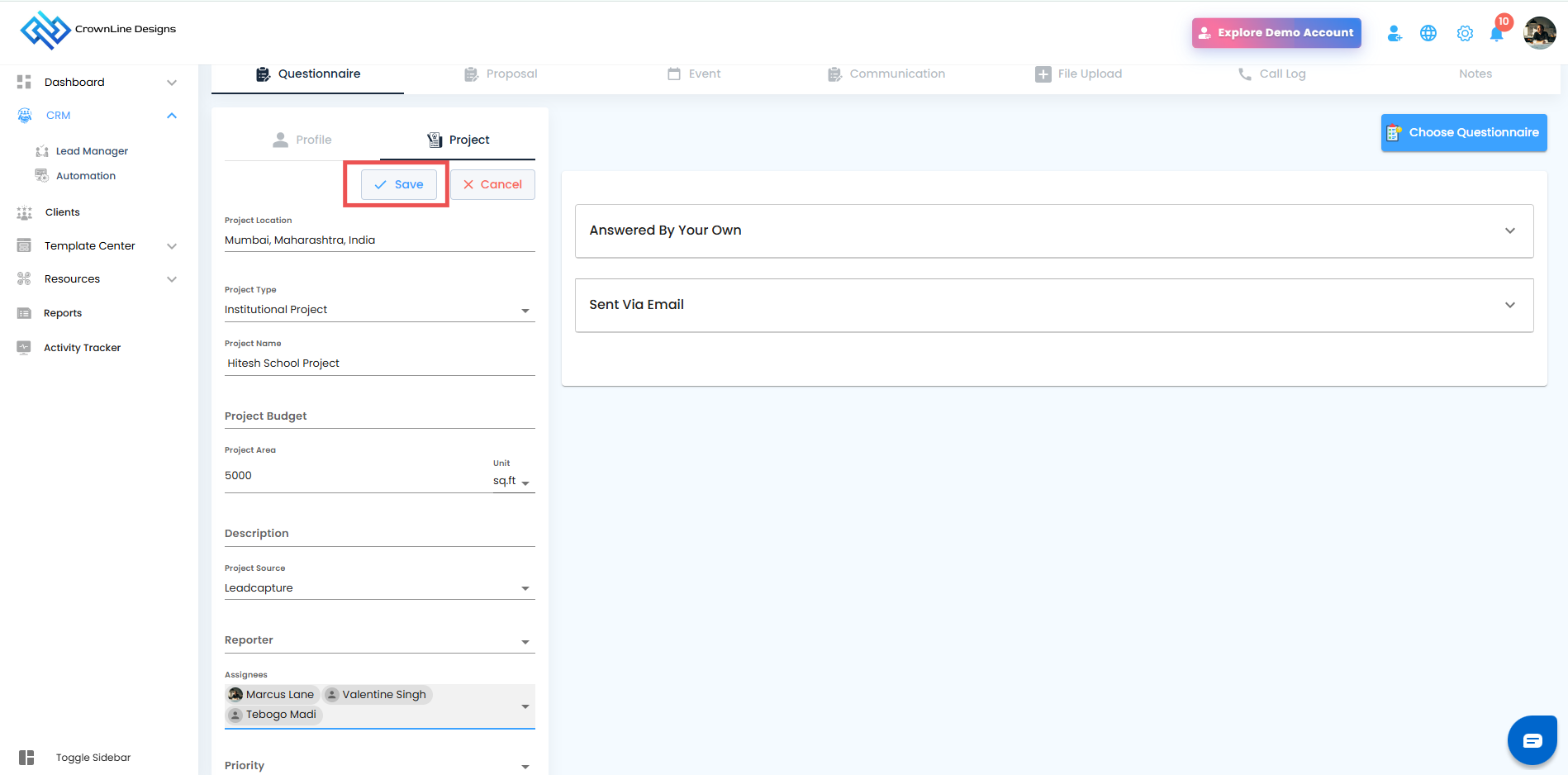The width and height of the screenshot is (1568, 775).
Task: Open the Project Source dropdown
Action: [x=525, y=588]
